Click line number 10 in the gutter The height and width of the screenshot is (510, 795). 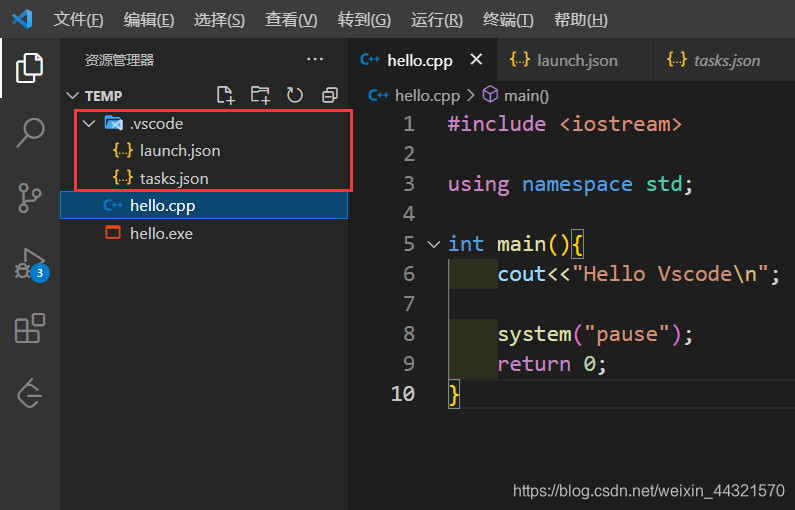tap(403, 393)
